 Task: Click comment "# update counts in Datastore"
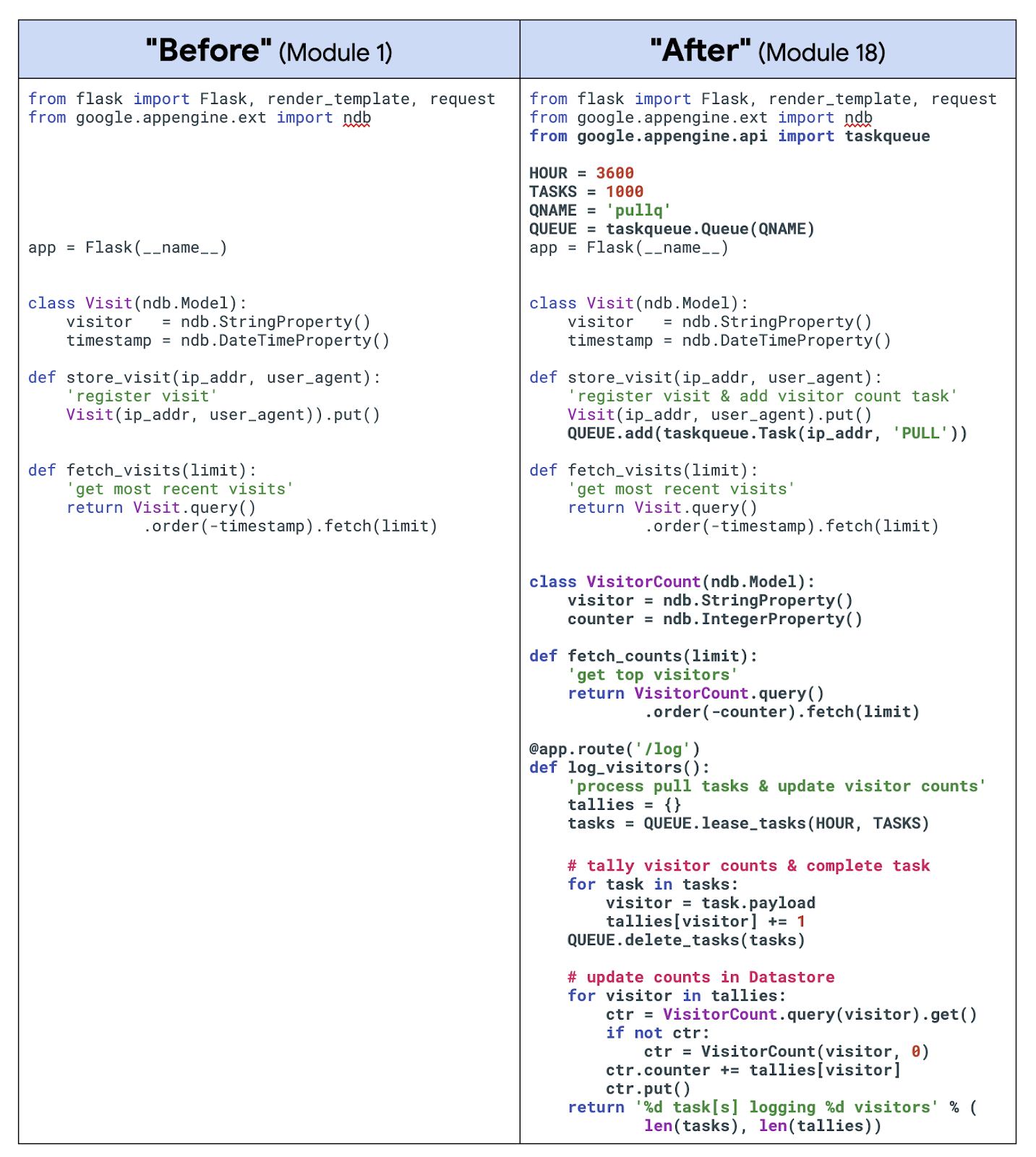pos(701,977)
